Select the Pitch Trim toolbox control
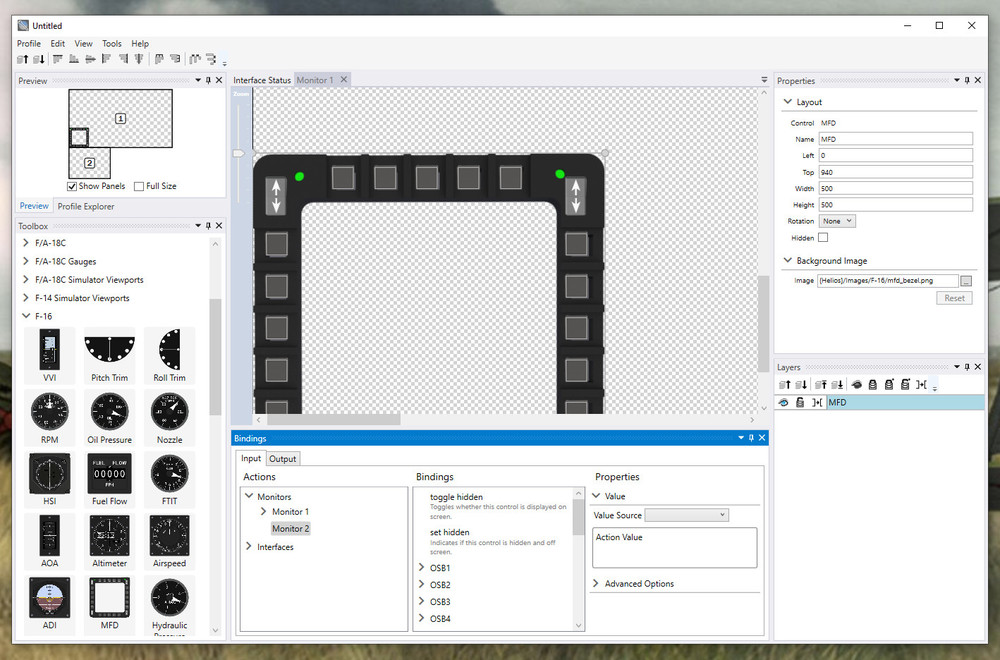 [x=109, y=355]
